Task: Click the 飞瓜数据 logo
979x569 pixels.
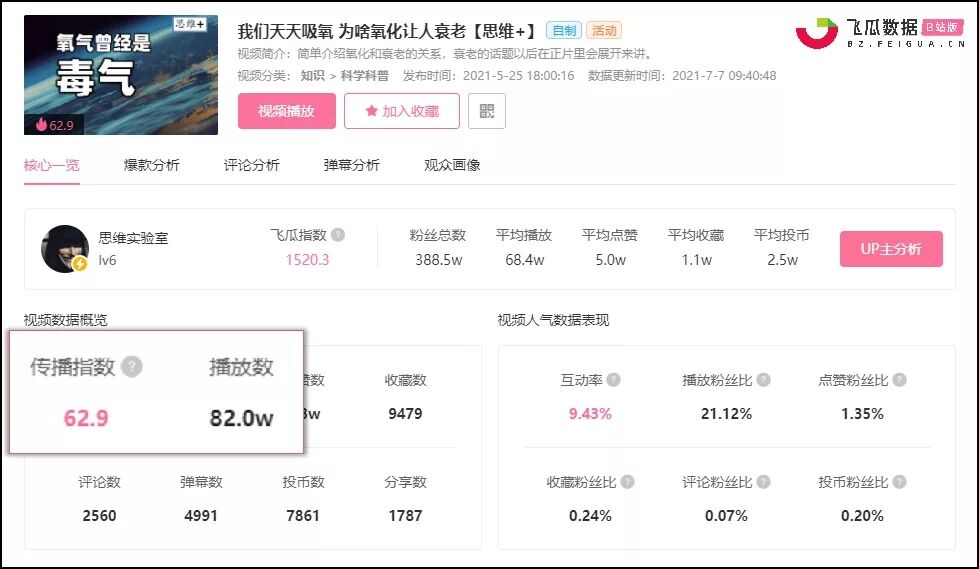Action: pyautogui.click(x=880, y=33)
